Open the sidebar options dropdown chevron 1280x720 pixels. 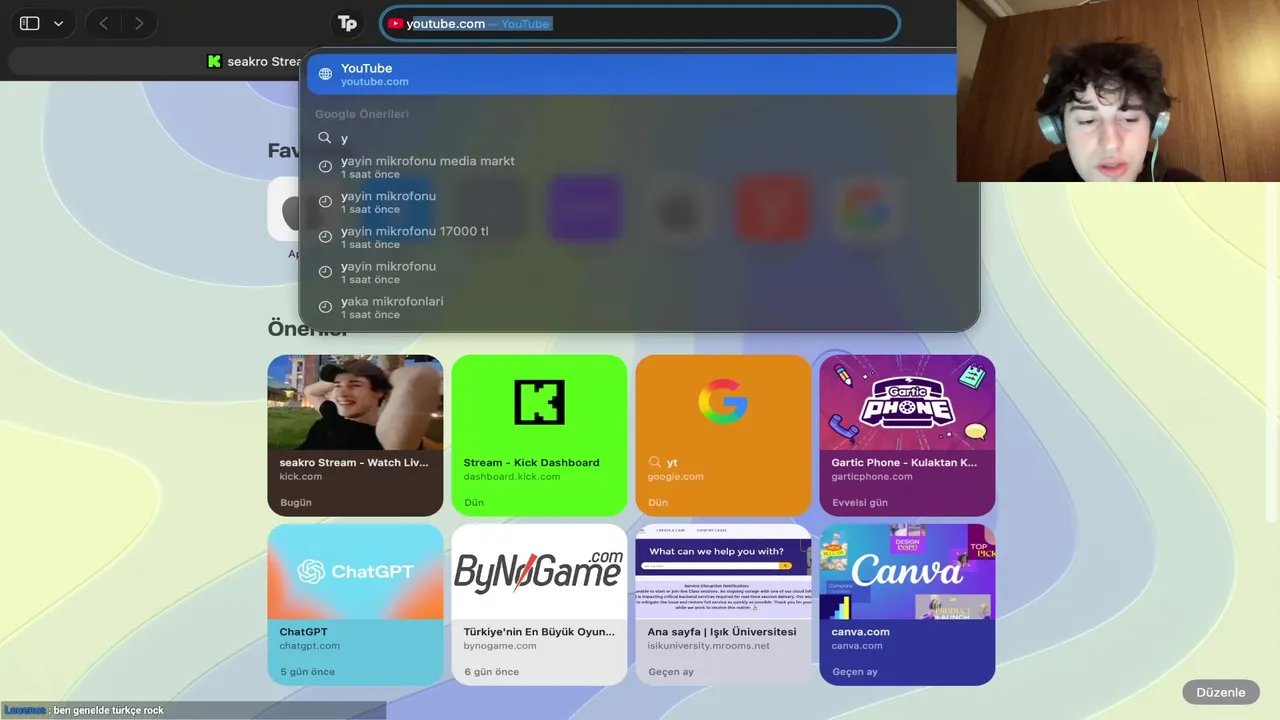tap(58, 23)
